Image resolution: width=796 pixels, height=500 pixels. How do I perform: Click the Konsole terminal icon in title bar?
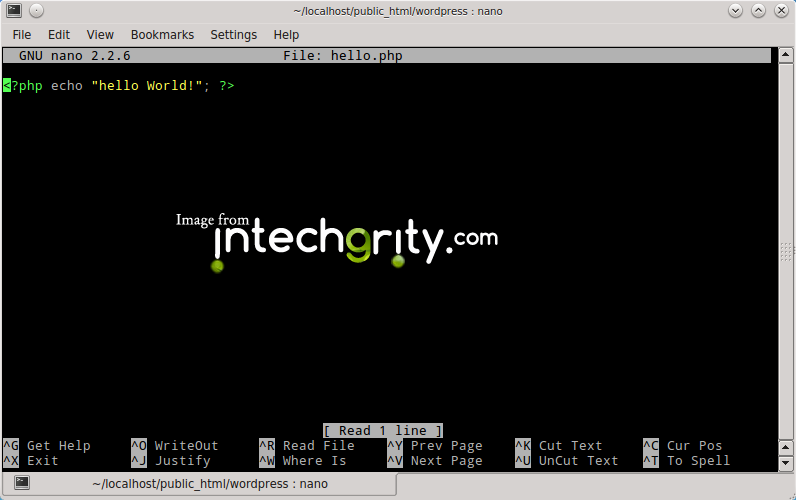[x=14, y=10]
